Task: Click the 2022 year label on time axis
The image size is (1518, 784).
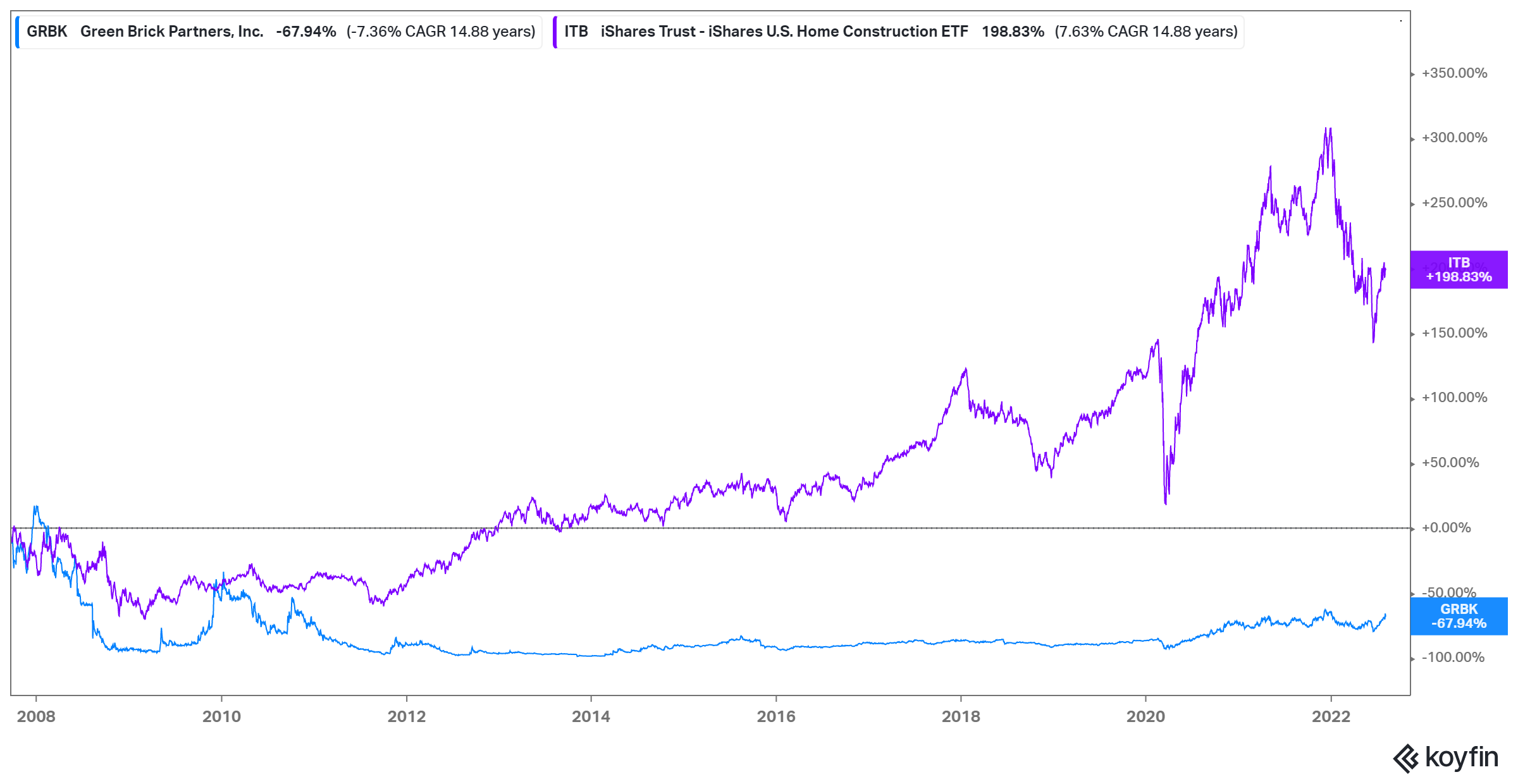Action: pyautogui.click(x=1331, y=716)
